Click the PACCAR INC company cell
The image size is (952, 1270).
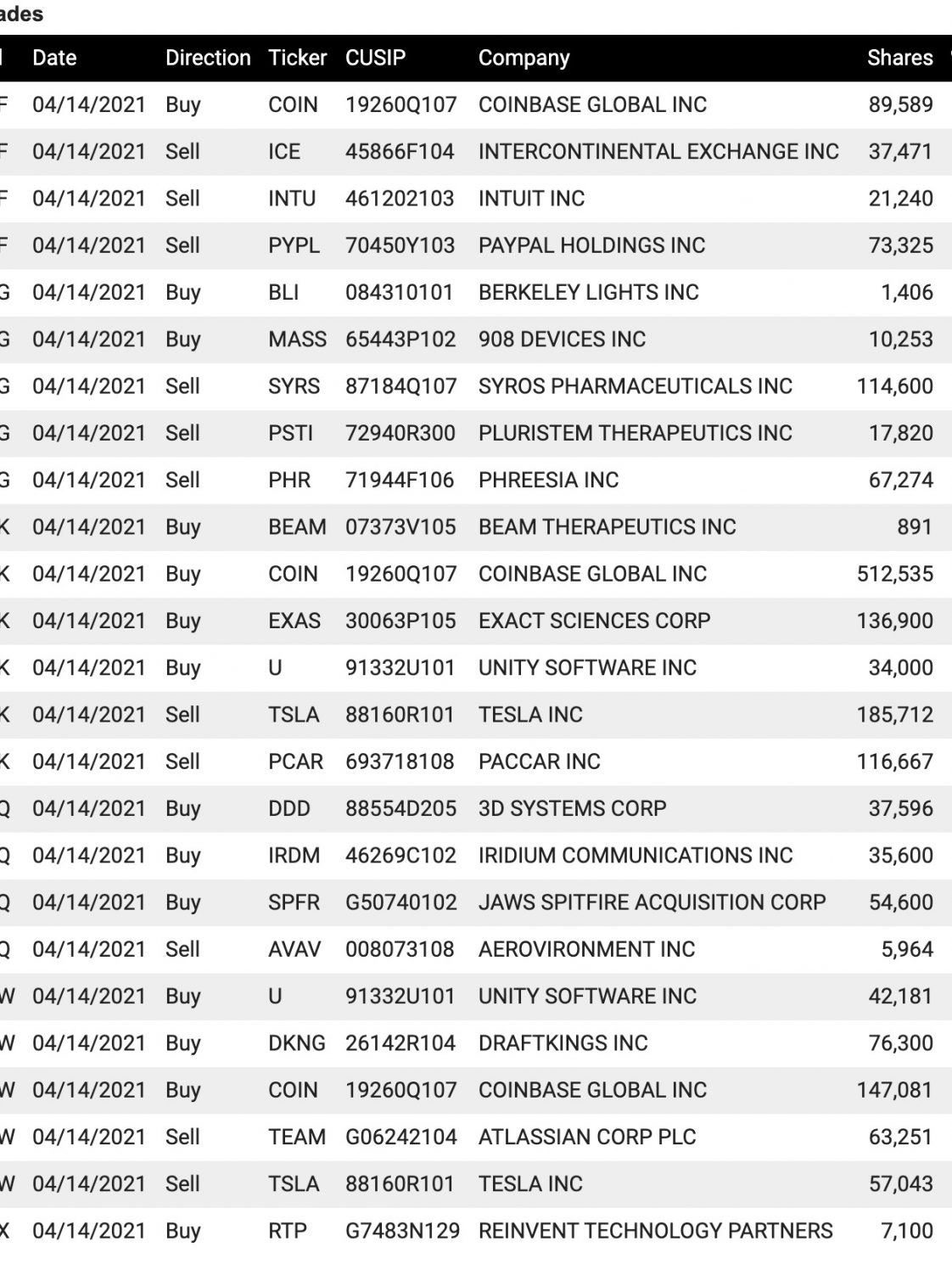539,761
